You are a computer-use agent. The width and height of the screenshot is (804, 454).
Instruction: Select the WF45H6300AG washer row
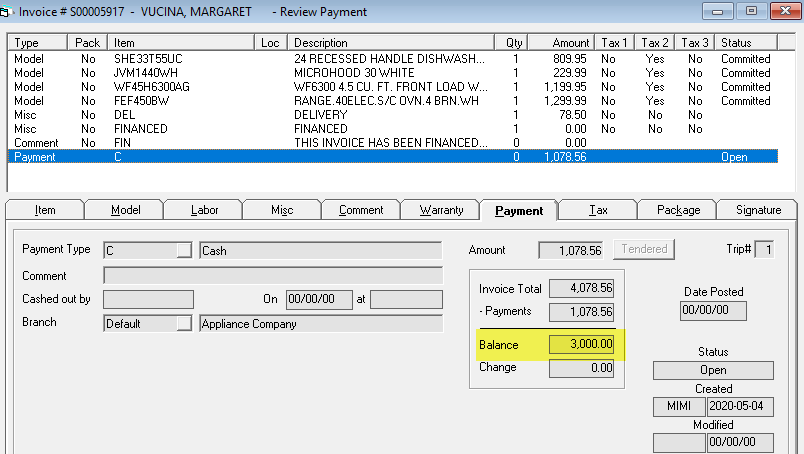(393, 87)
